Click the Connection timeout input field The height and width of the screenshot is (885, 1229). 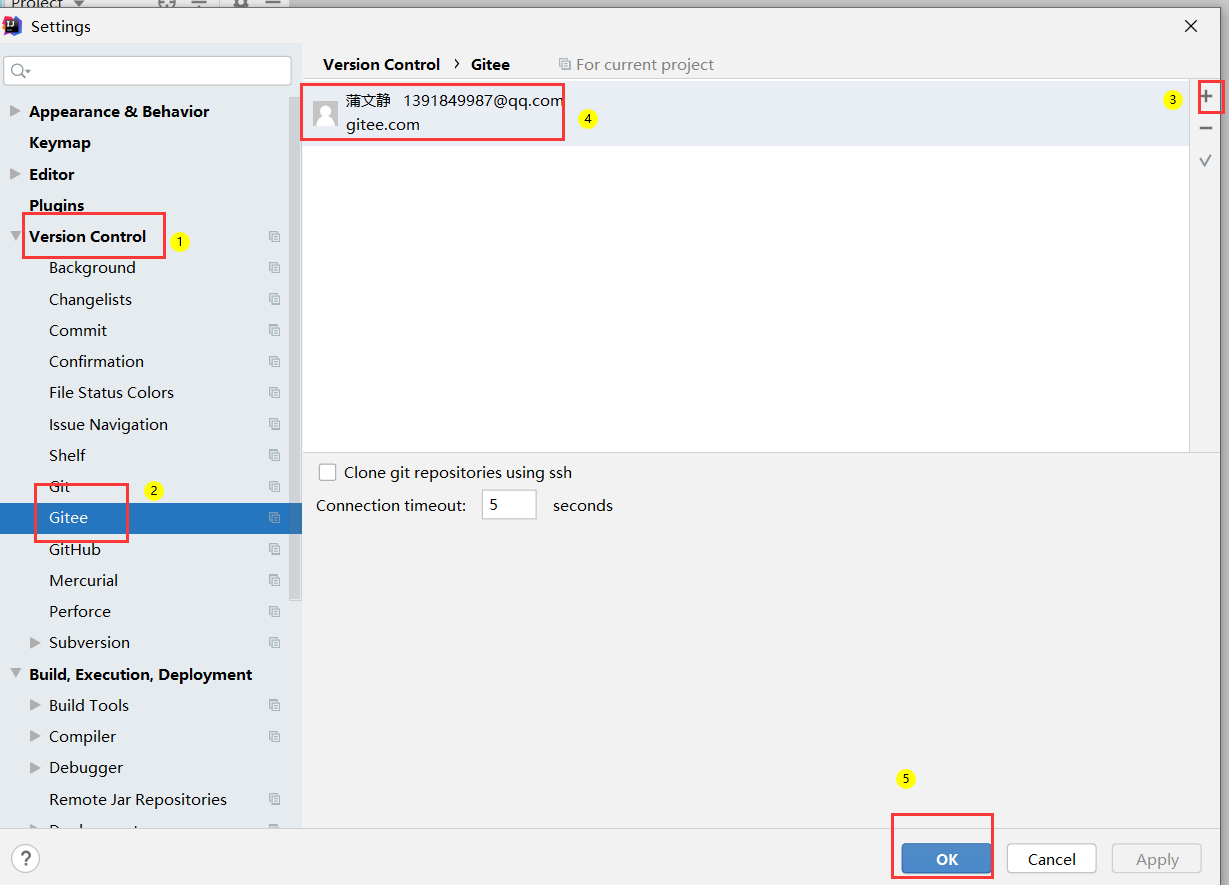[509, 505]
